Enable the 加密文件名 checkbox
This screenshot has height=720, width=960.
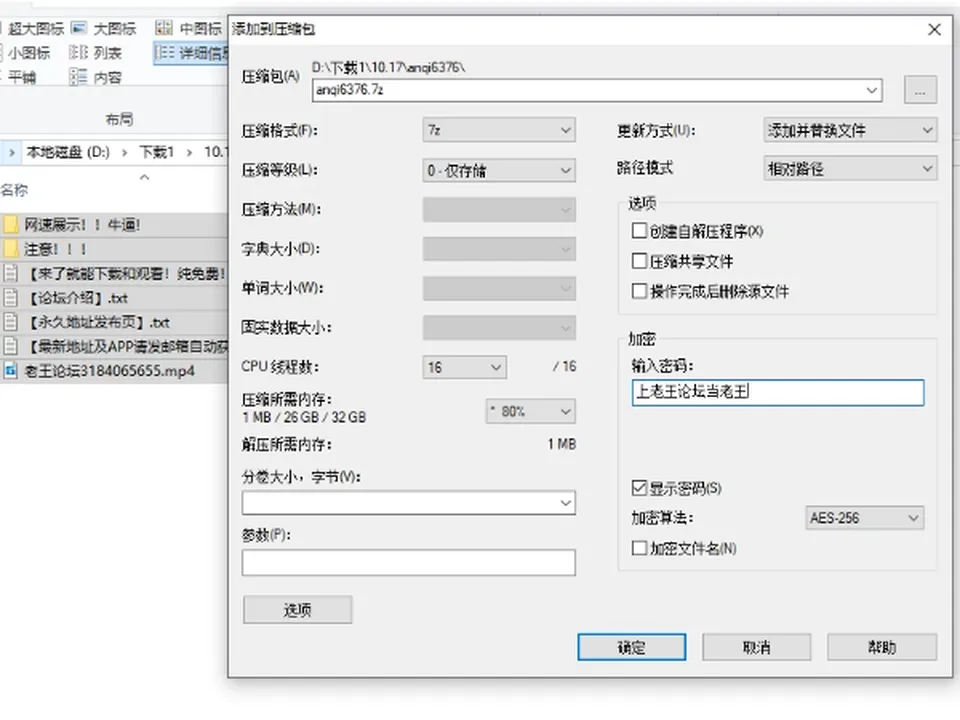pyautogui.click(x=639, y=548)
